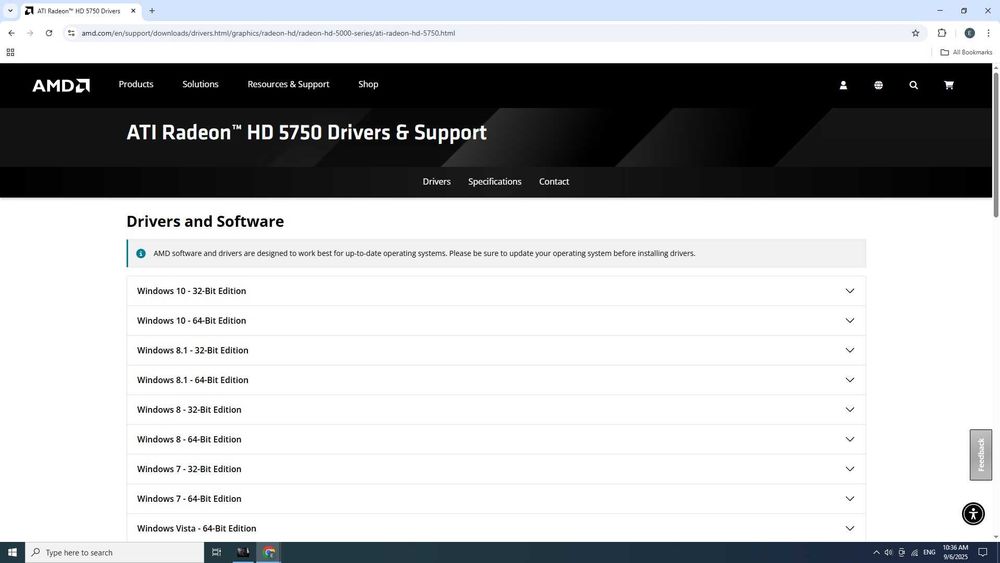Click the taskbar clock and date

tap(955, 552)
